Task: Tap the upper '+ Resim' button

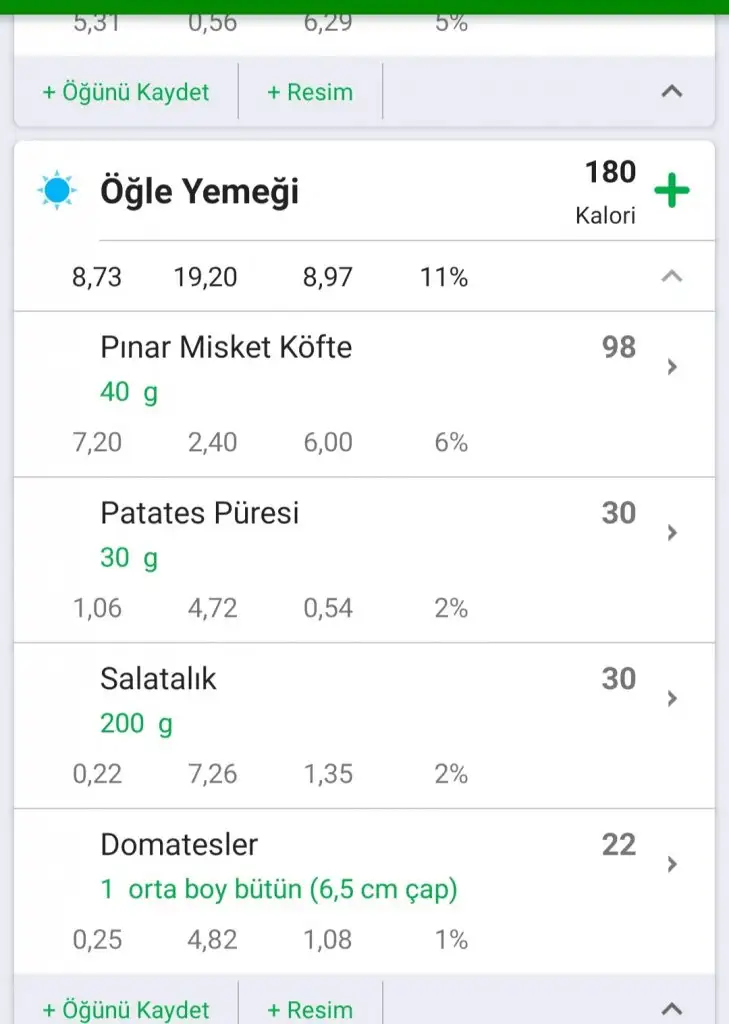Action: pyautogui.click(x=310, y=92)
